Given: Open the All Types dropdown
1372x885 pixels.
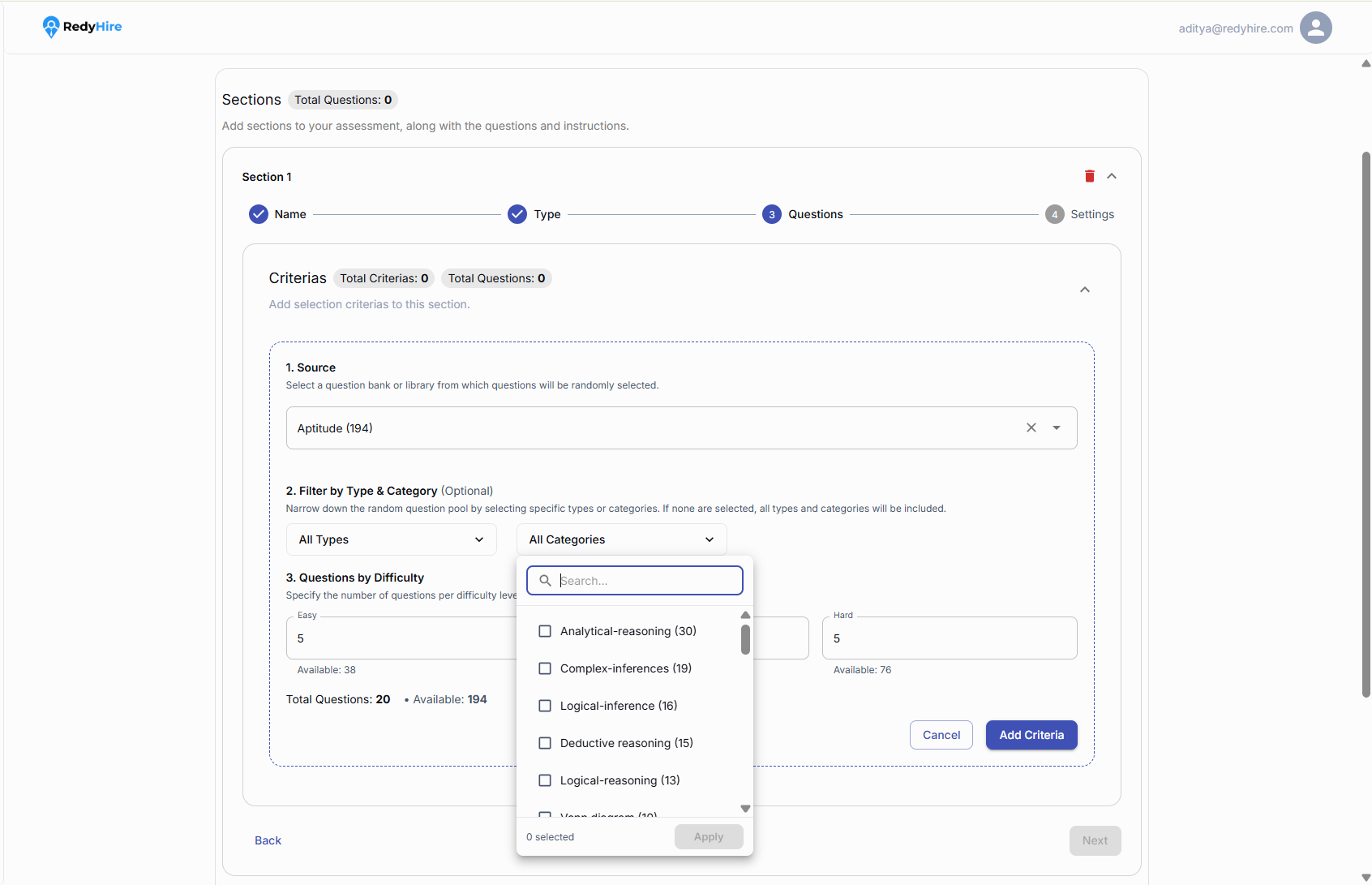Looking at the screenshot, I should 391,539.
